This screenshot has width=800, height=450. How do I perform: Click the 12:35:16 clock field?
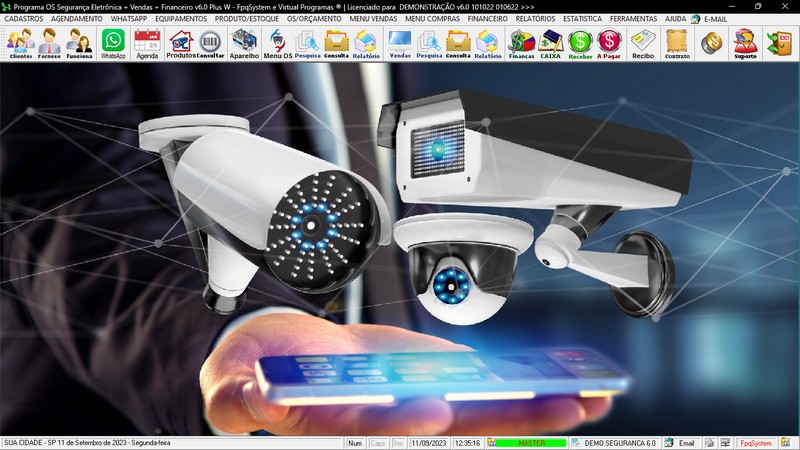click(467, 443)
